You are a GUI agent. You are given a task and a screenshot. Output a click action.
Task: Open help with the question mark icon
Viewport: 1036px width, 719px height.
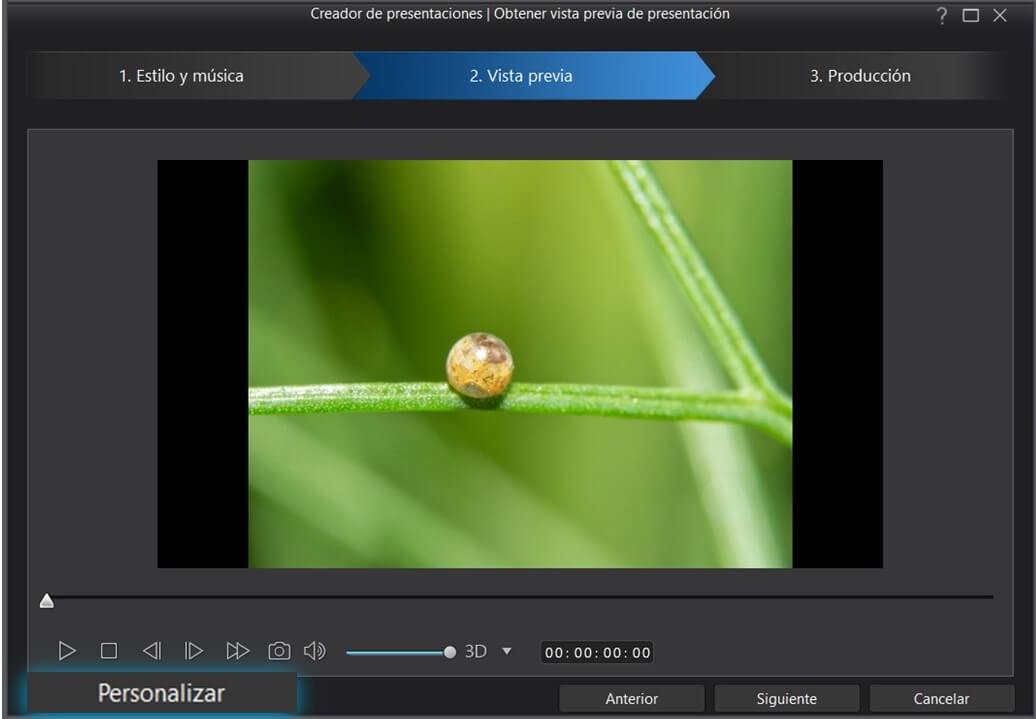coord(941,16)
